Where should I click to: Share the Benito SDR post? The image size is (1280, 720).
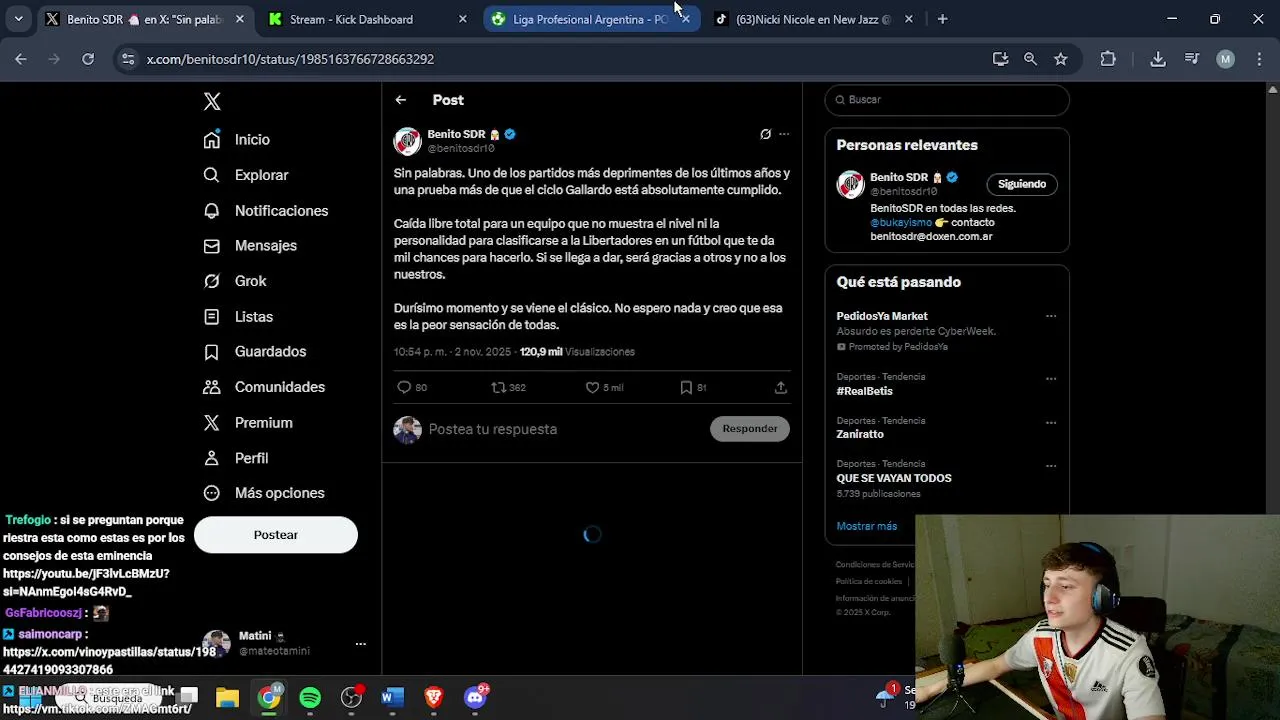pos(781,388)
